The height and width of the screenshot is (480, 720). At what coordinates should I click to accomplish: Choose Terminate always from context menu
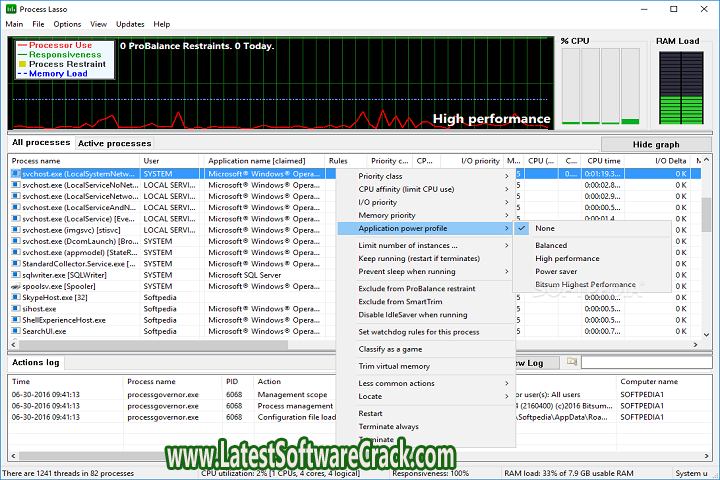(388, 427)
